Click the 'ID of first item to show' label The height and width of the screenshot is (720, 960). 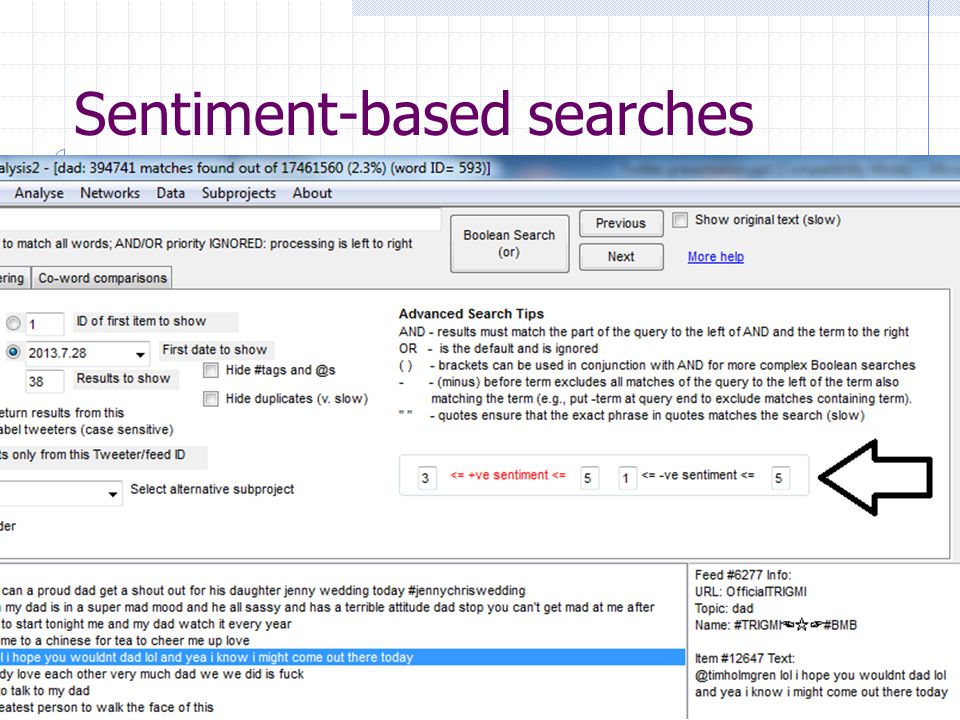pyautogui.click(x=141, y=321)
